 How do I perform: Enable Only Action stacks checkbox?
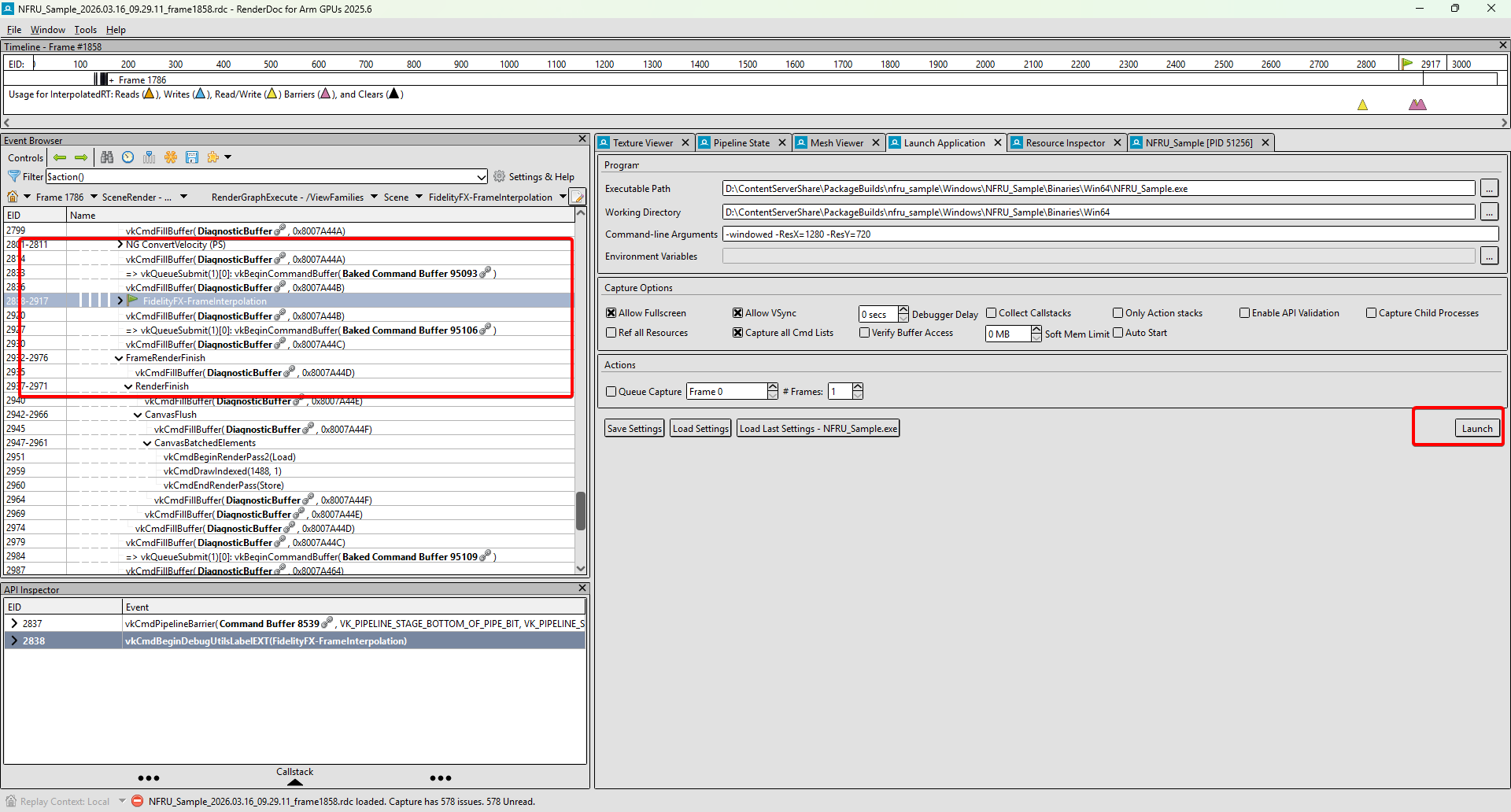[1118, 313]
